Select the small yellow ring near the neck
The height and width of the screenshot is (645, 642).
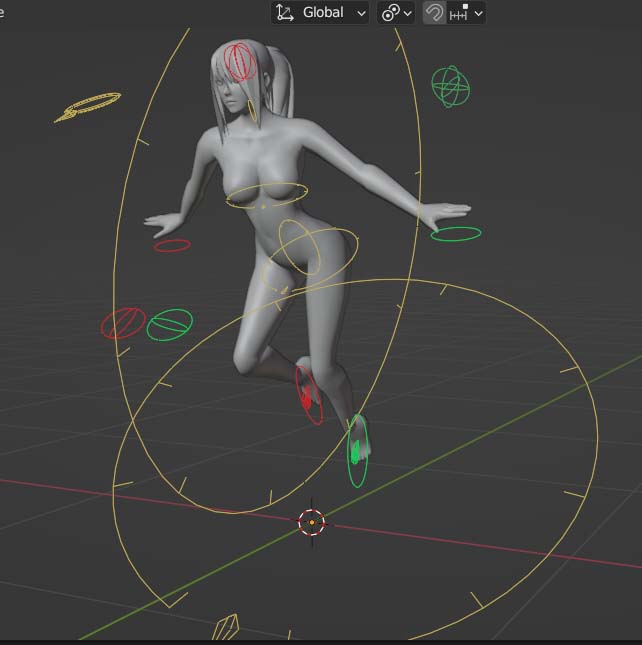point(251,111)
